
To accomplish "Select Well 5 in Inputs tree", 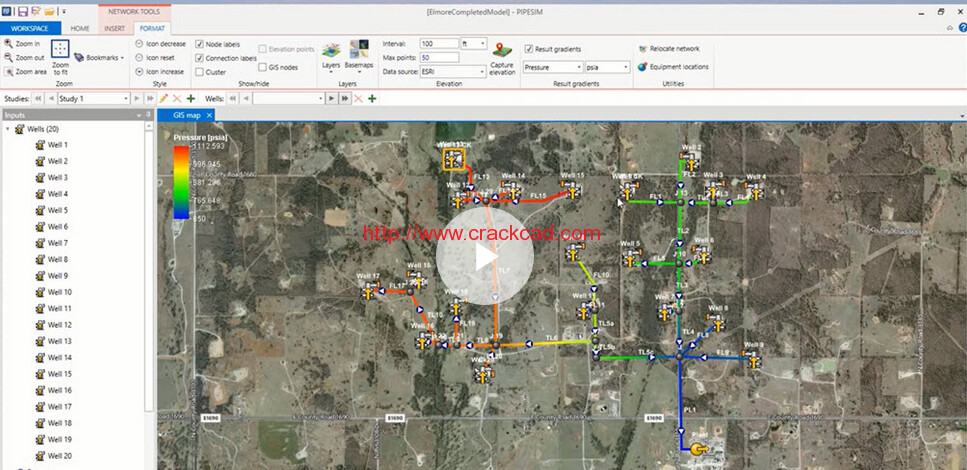I will [58, 210].
